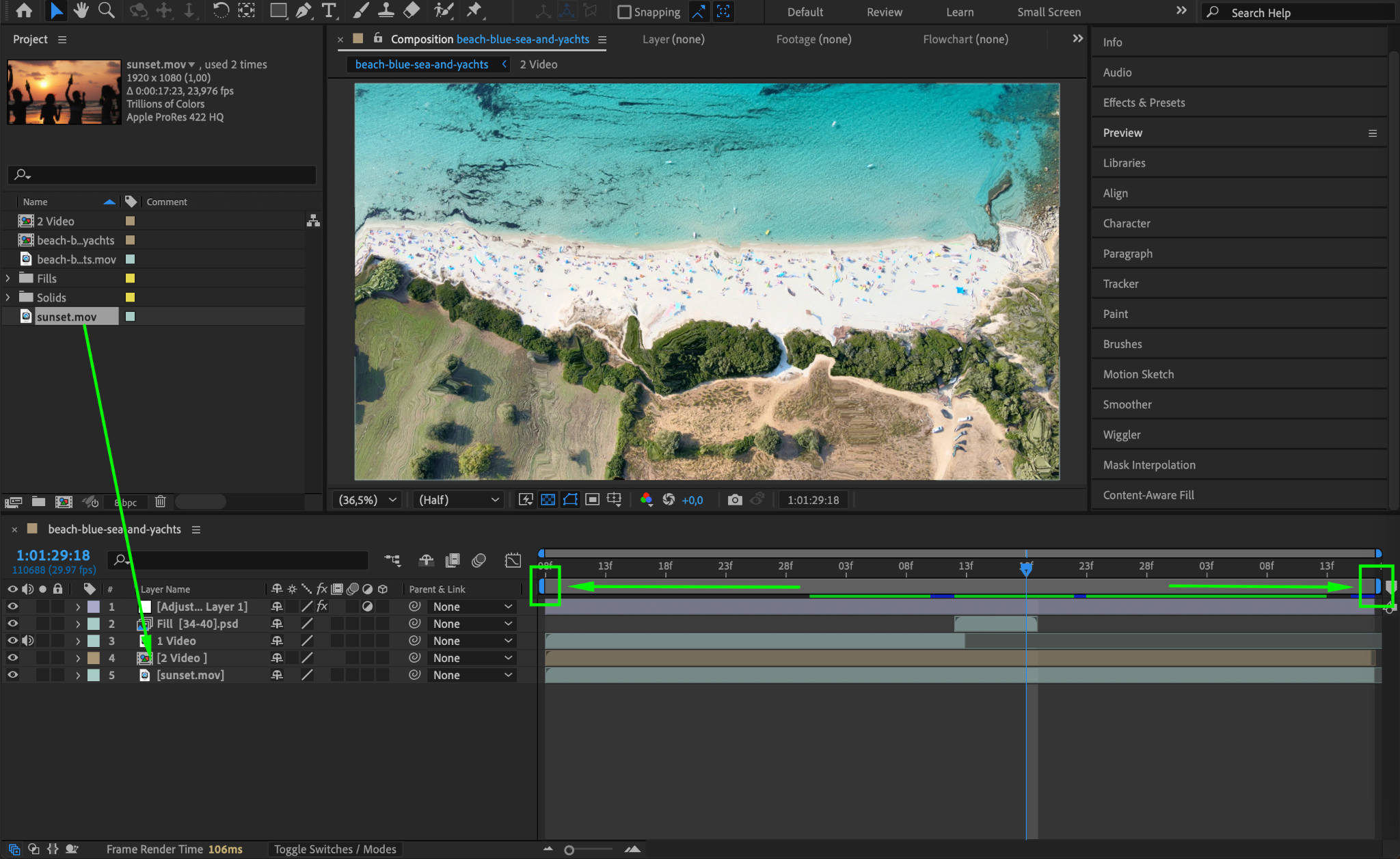Open the Effects & Presets panel
Screen dimensions: 1400x859
1144,103
